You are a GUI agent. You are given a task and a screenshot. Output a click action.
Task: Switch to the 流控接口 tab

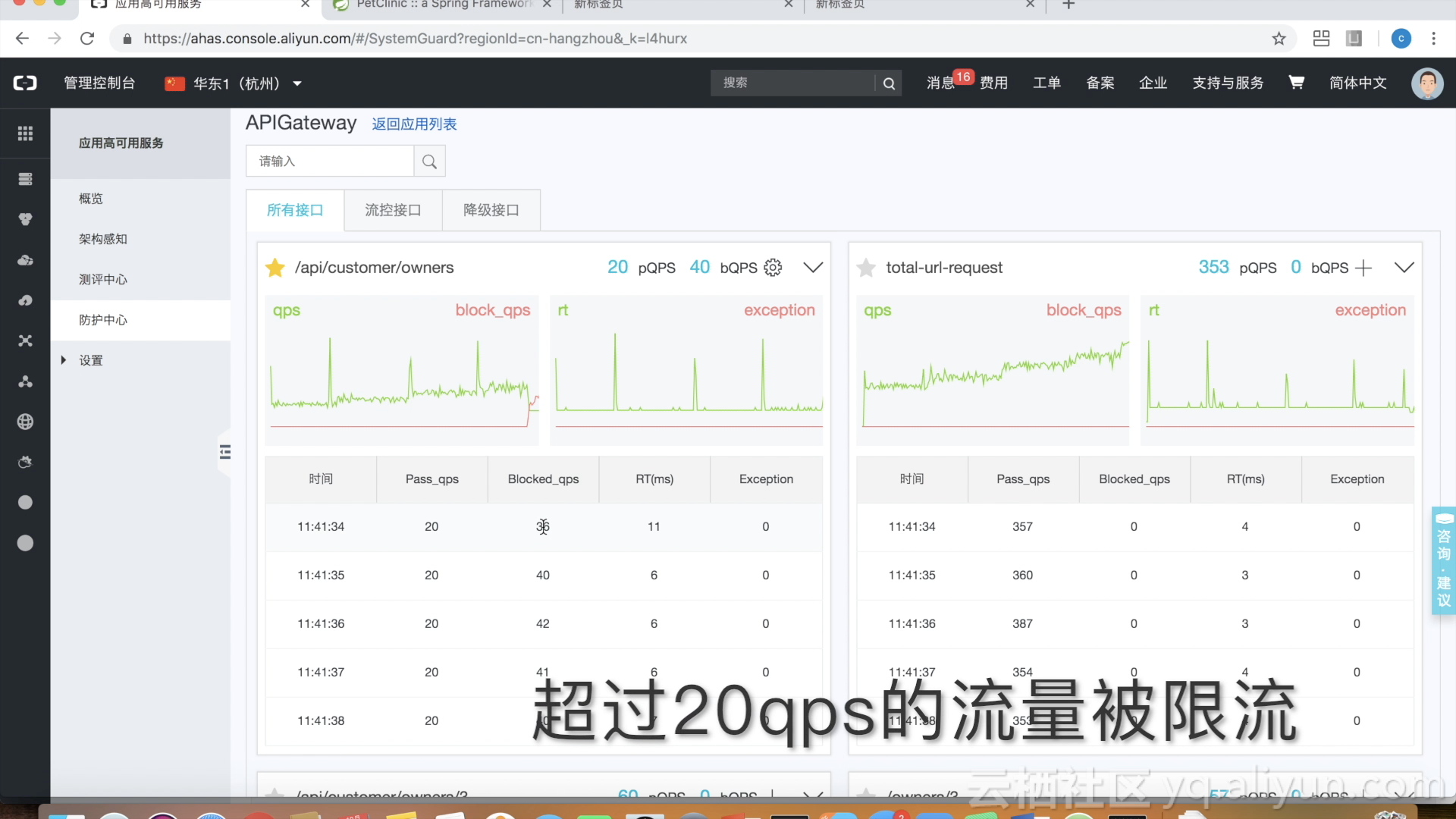(x=393, y=210)
